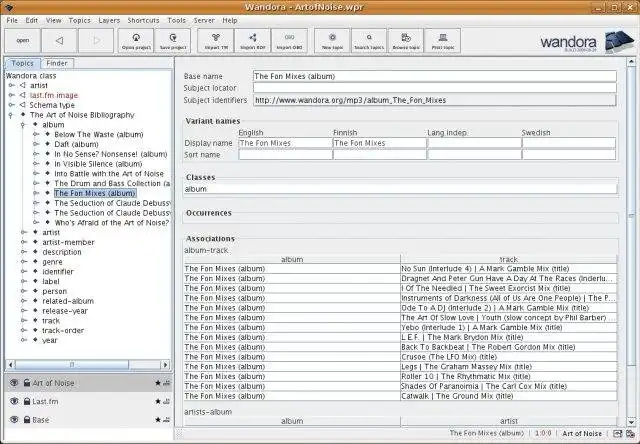This screenshot has height=444, width=640.
Task: Expand the genre tree node
Action: (x=24, y=262)
